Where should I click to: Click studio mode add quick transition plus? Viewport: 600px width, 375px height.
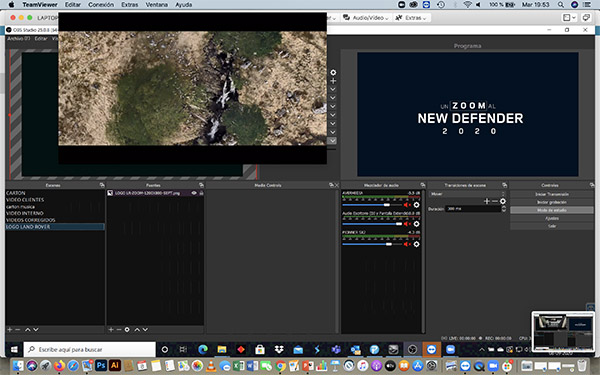pos(333,81)
